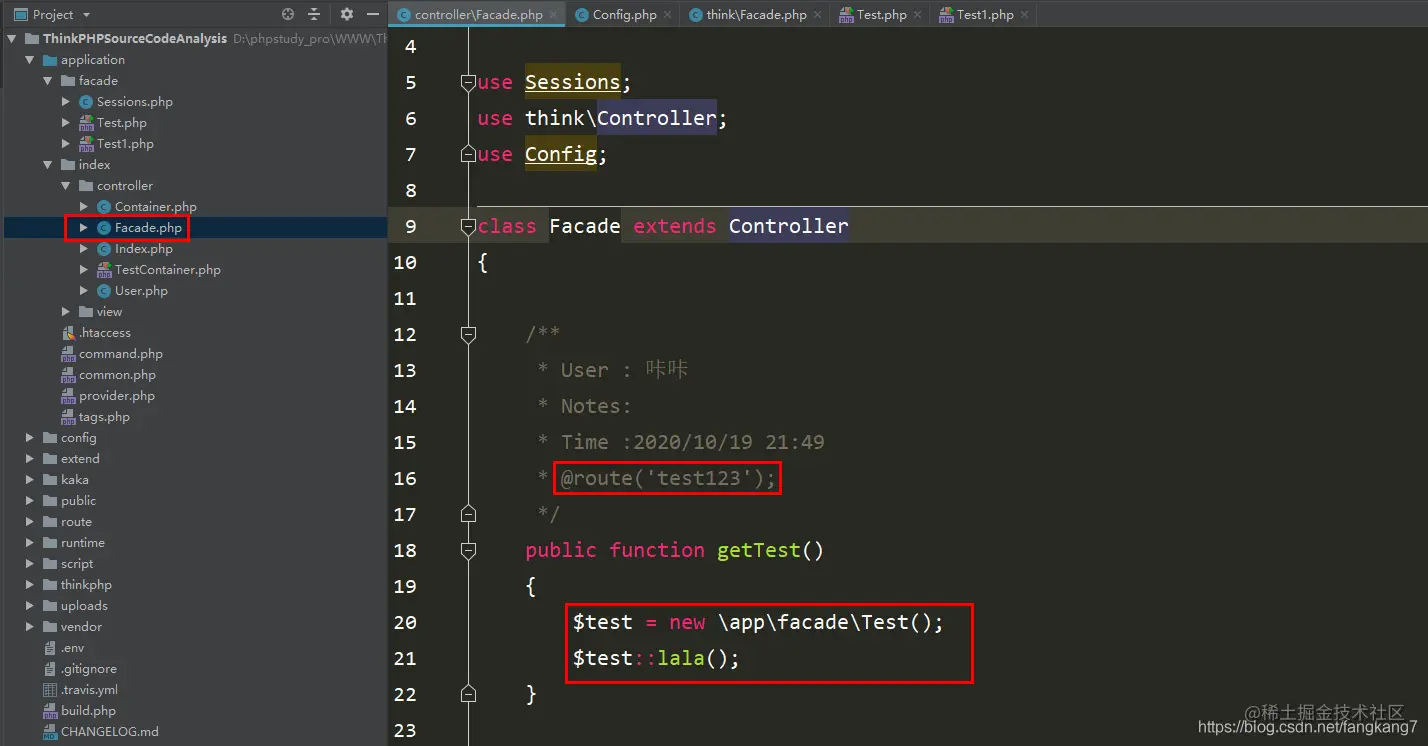The height and width of the screenshot is (746, 1428).
Task: Fold the Facade class at line 9
Action: tap(468, 227)
